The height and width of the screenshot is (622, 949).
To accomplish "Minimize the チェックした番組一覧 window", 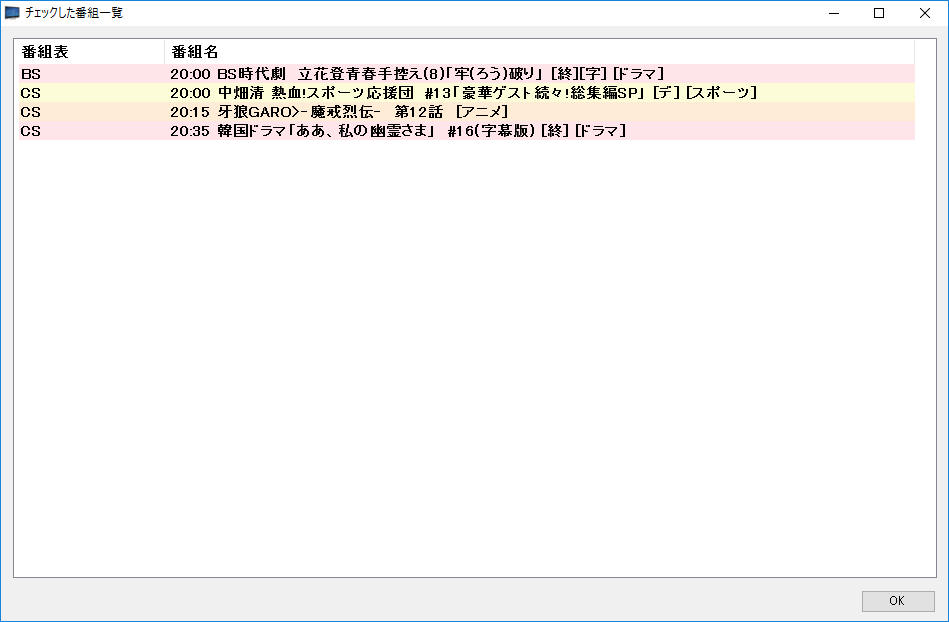I will point(834,13).
